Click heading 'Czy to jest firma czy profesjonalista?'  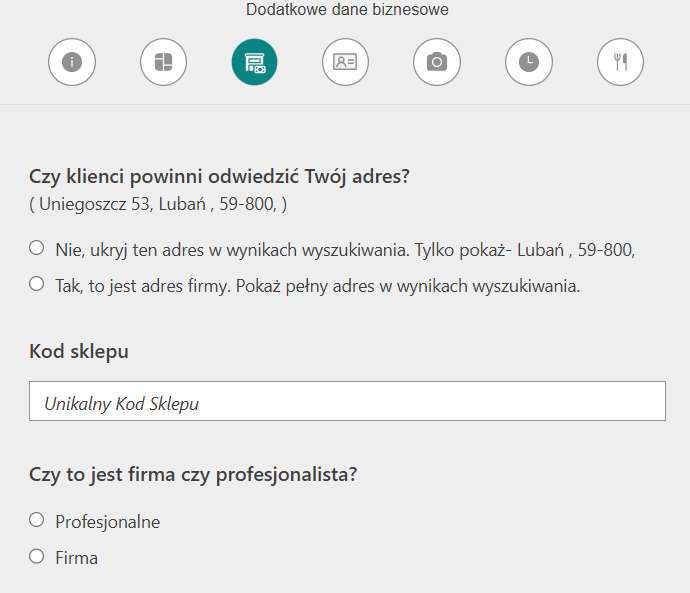(x=193, y=475)
